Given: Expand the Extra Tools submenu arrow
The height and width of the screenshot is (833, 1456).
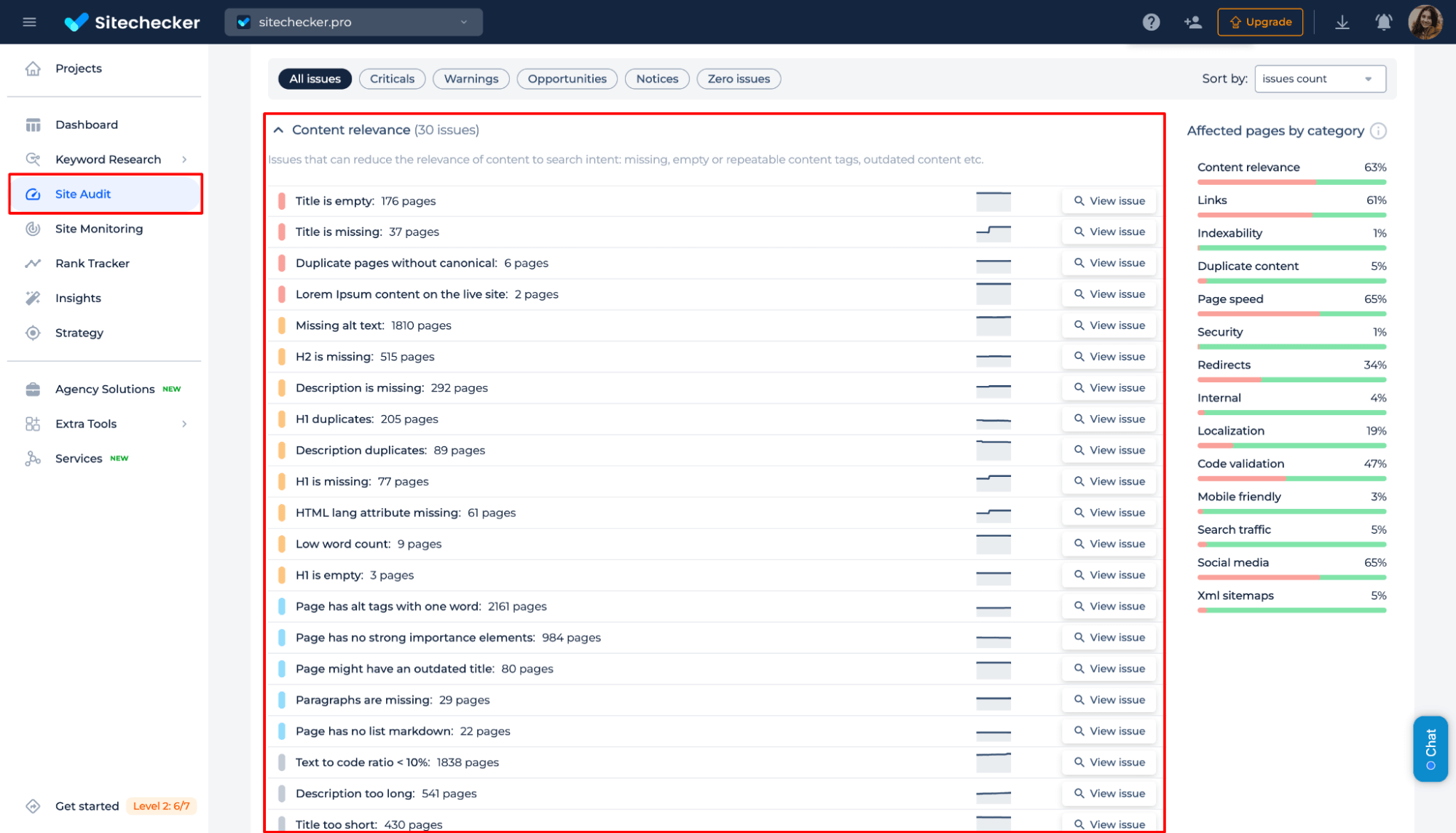Looking at the screenshot, I should tap(185, 423).
